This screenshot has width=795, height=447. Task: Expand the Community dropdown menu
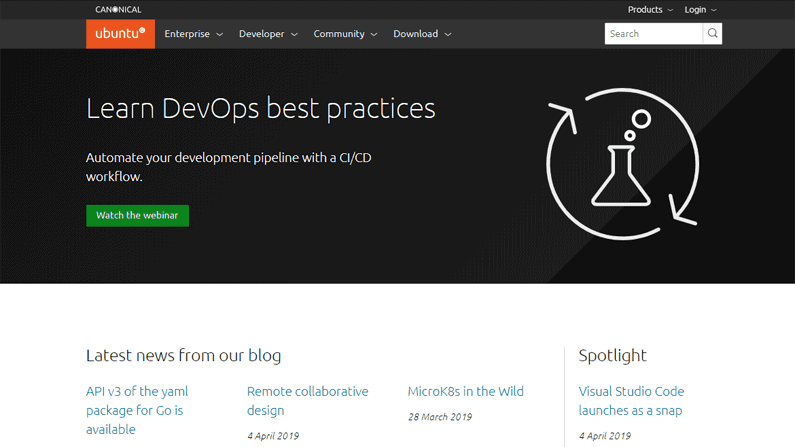345,34
